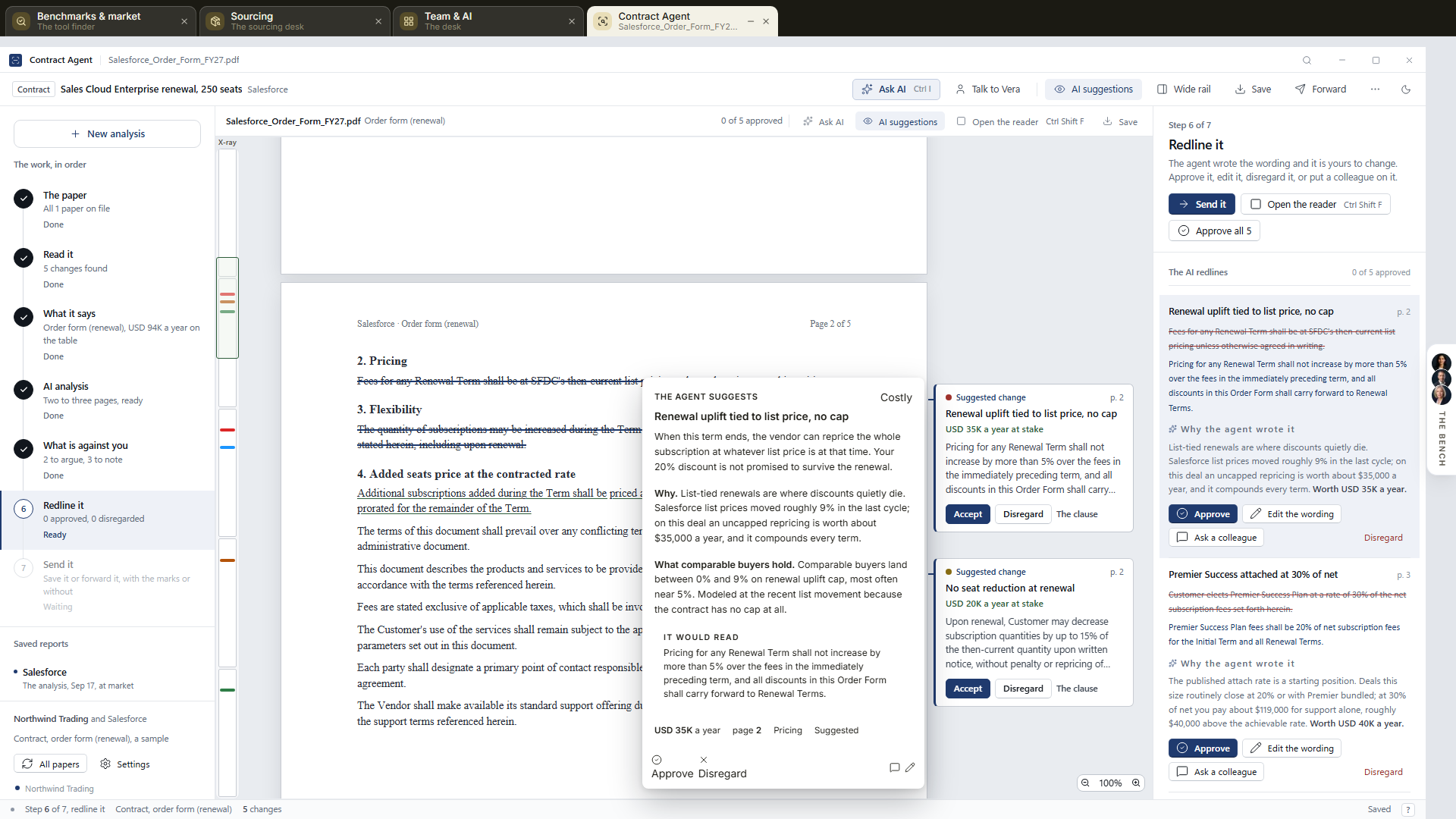Tick the Open the reader checkbox in document header
This screenshot has width=1456, height=819.
961,121
